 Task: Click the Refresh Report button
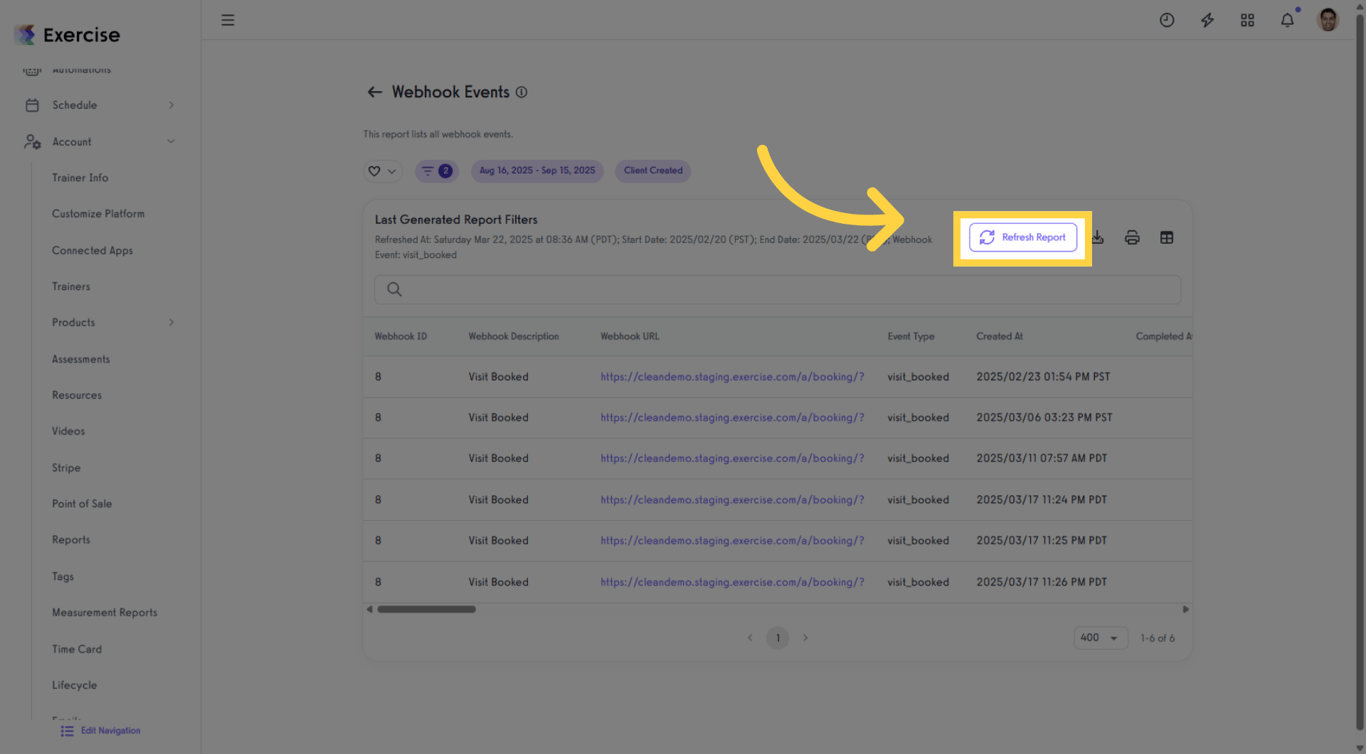pyautogui.click(x=1022, y=237)
